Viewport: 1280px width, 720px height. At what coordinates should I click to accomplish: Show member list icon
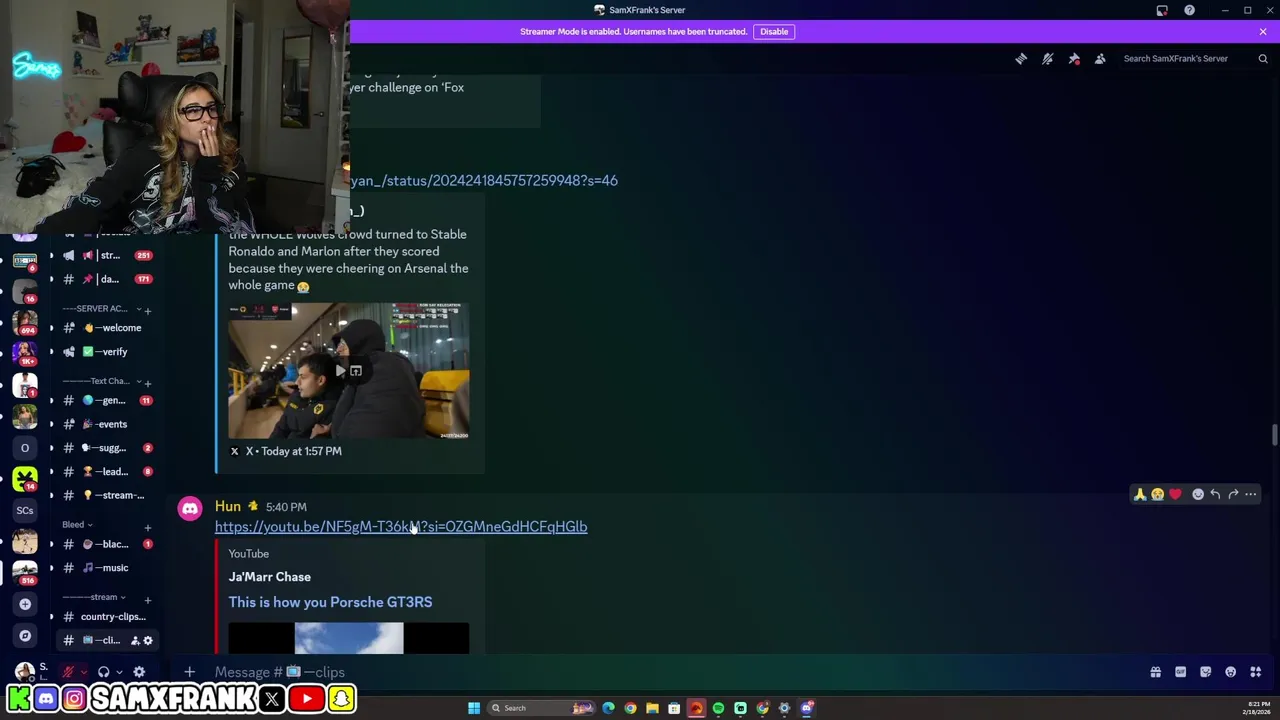coord(1100,59)
